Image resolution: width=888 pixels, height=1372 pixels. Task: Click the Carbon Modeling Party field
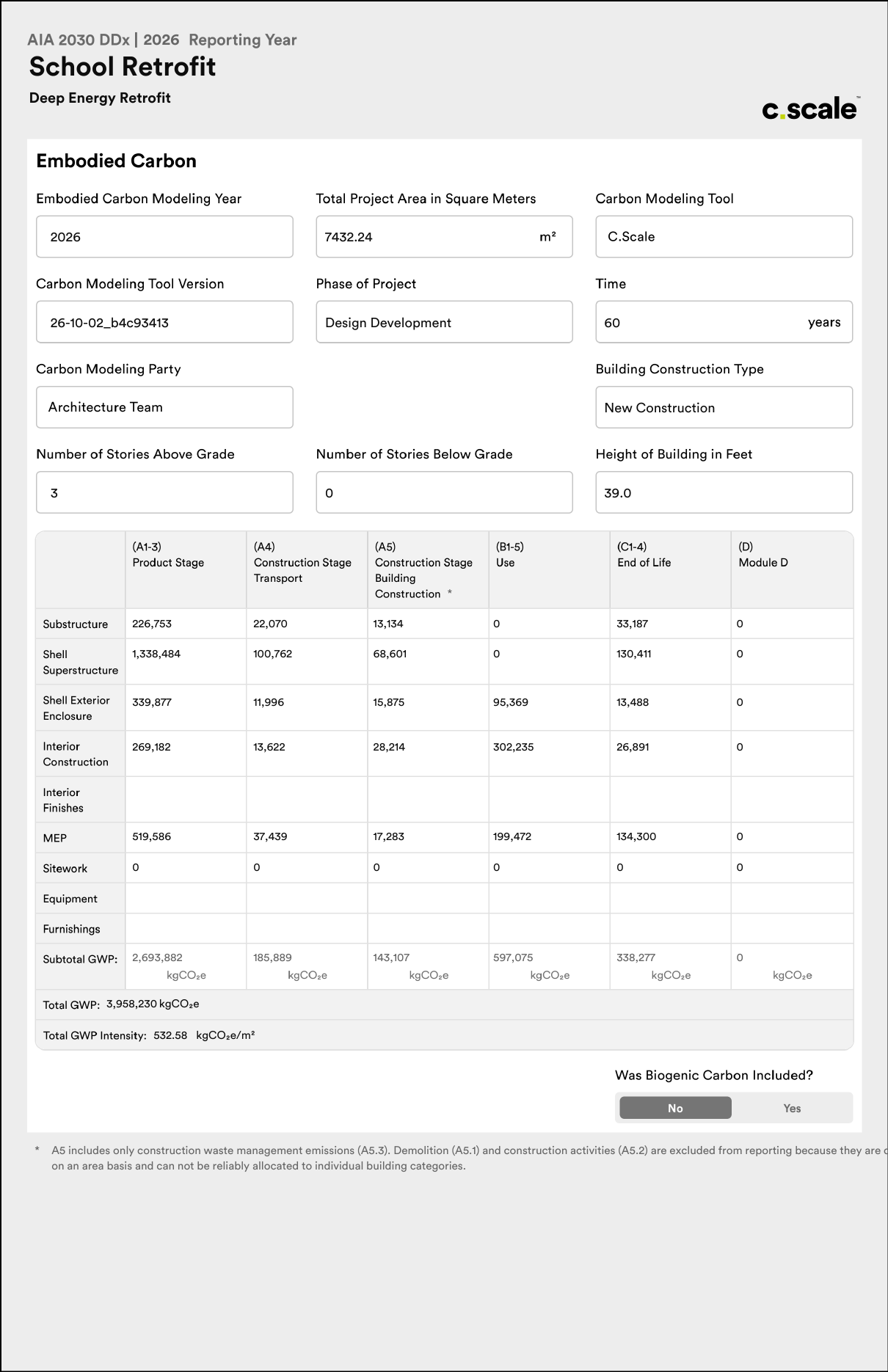click(x=164, y=407)
